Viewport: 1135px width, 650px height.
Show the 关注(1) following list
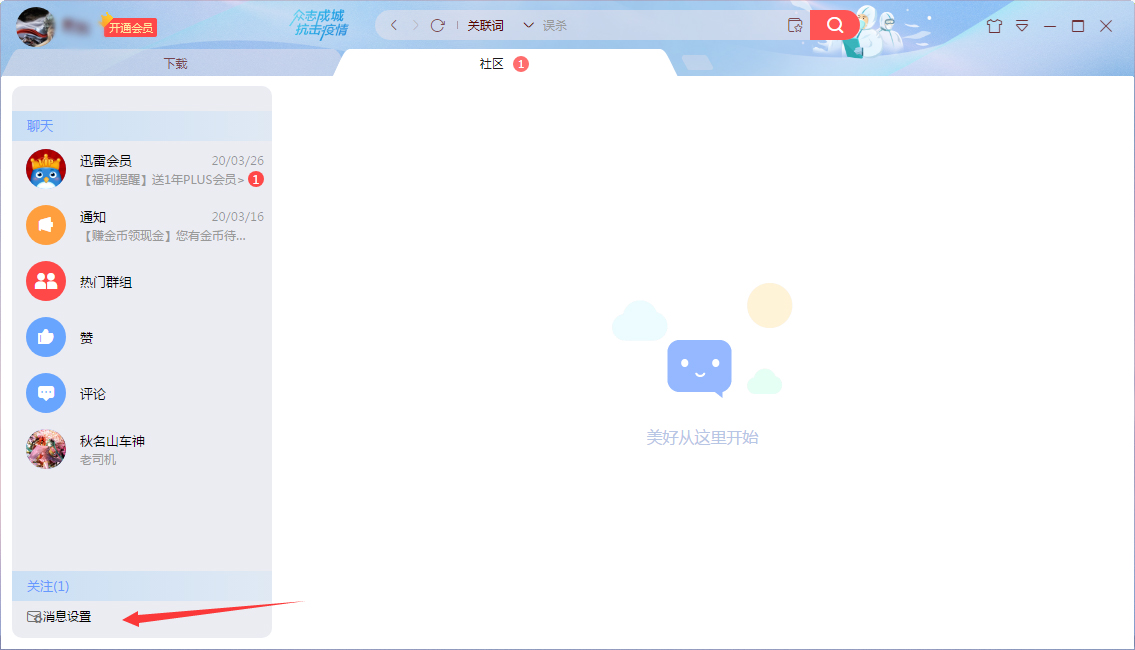click(x=47, y=586)
